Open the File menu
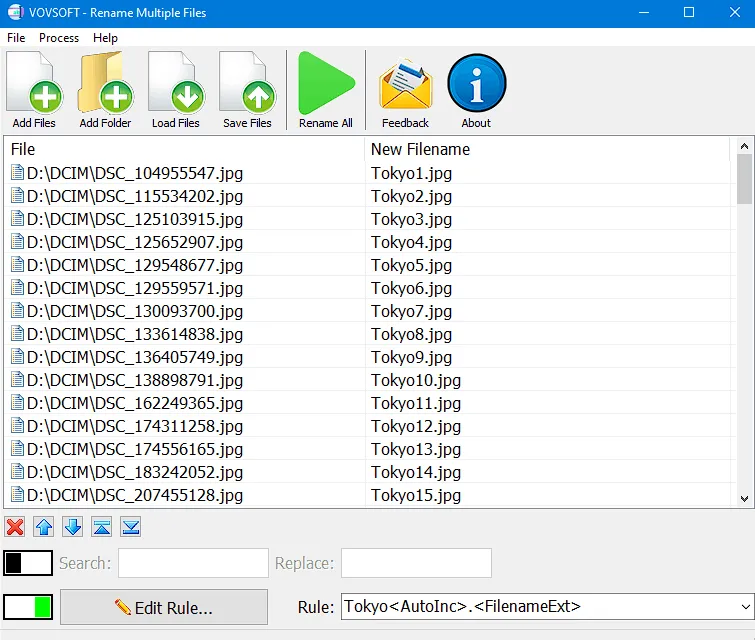The image size is (755, 640). coord(16,38)
